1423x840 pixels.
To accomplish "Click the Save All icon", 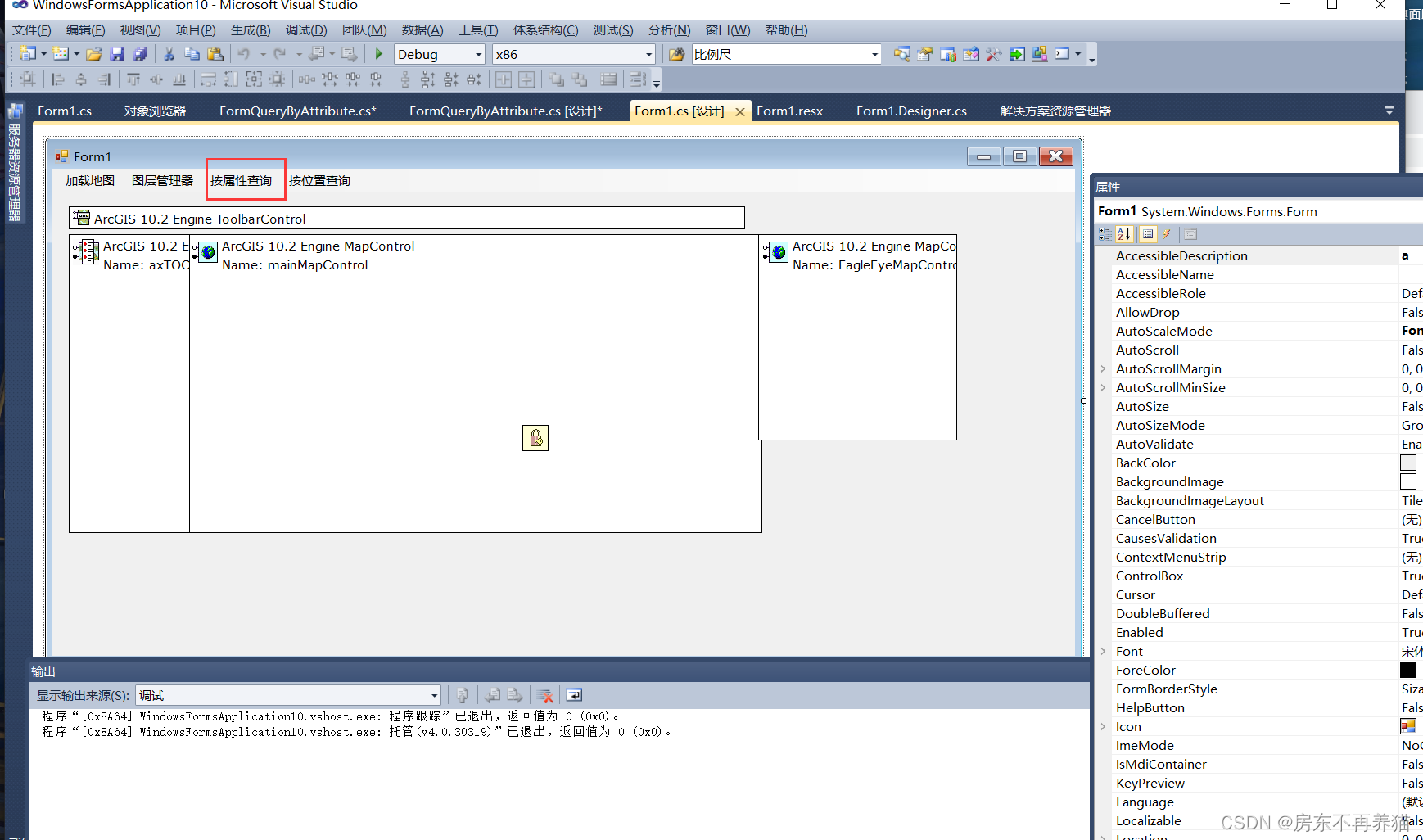I will (140, 54).
